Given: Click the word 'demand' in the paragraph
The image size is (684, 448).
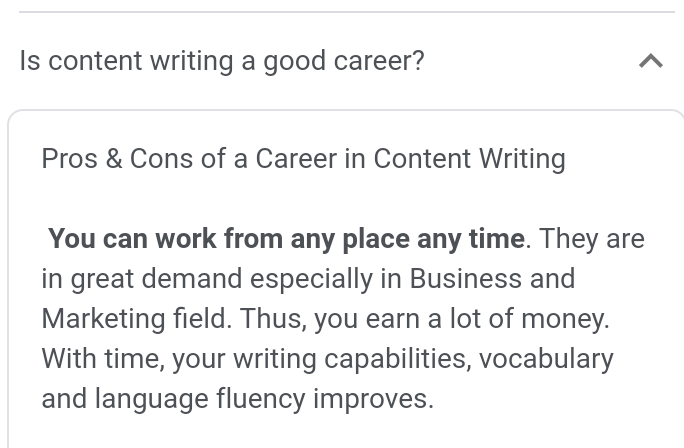Looking at the screenshot, I should tap(192, 278).
